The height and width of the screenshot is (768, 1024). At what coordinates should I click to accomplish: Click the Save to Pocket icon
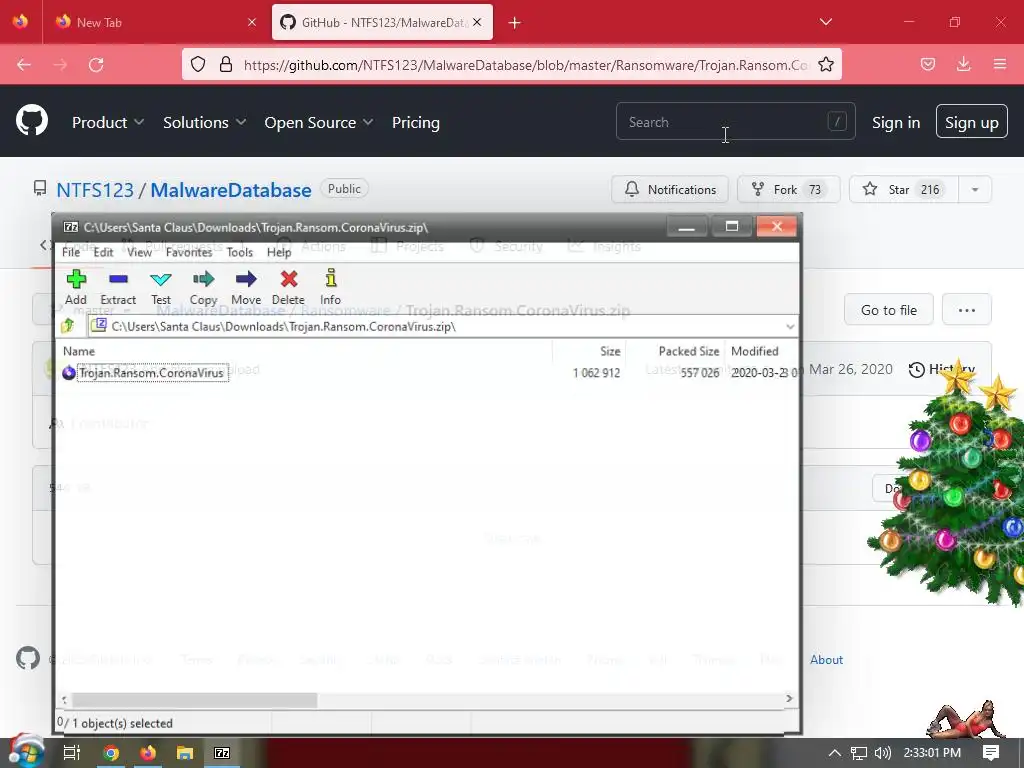[927, 64]
